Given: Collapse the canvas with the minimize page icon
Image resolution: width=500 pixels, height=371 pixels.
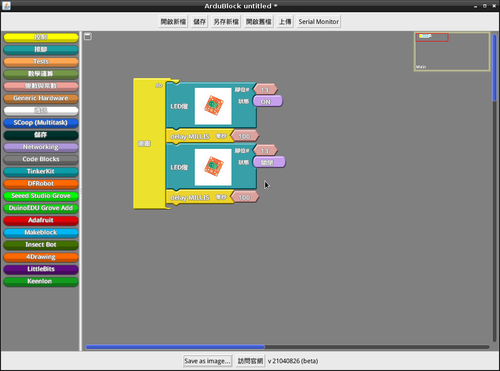Looking at the screenshot, I should click(88, 36).
